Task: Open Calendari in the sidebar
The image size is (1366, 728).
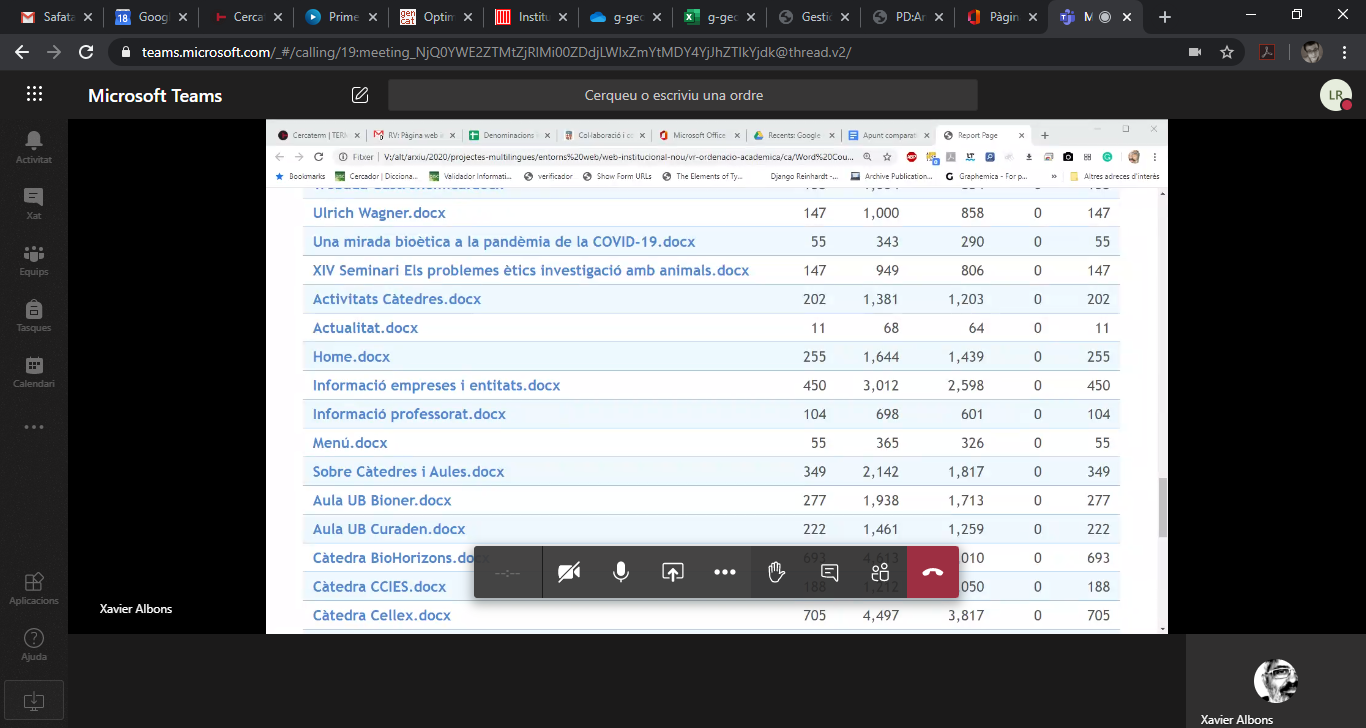Action: [x=34, y=371]
